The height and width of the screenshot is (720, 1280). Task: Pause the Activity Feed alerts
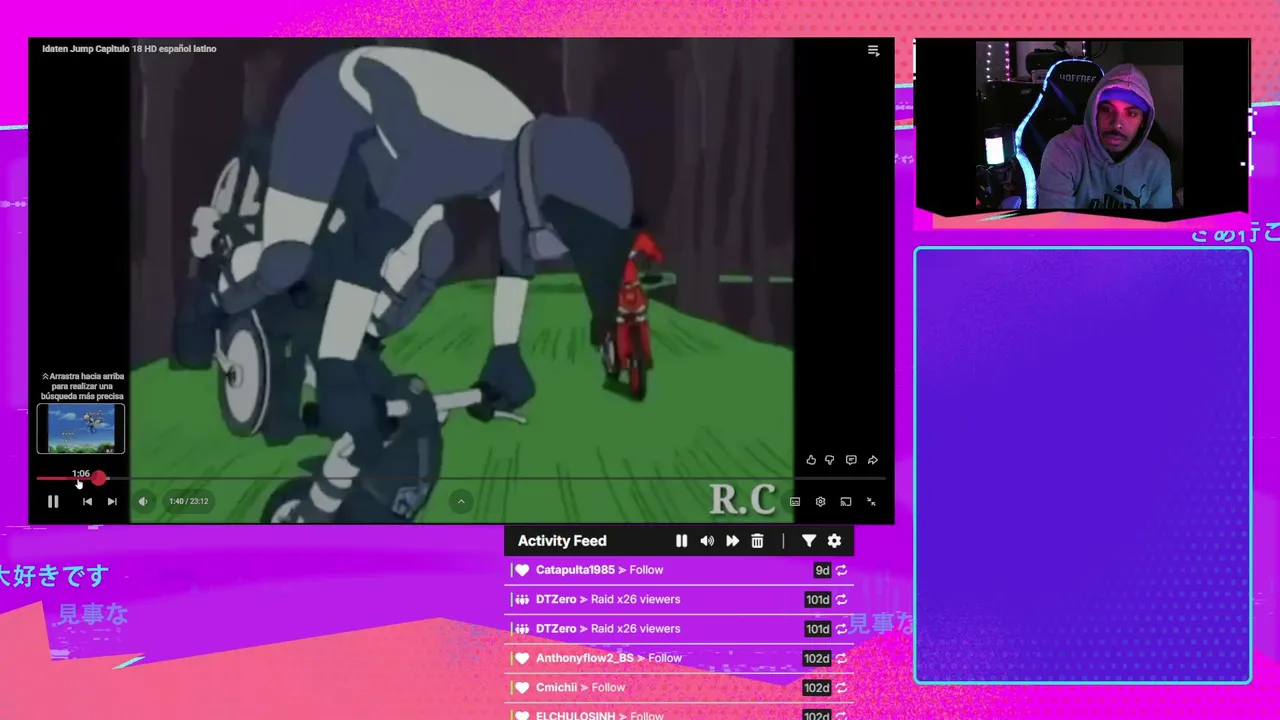[x=681, y=541]
